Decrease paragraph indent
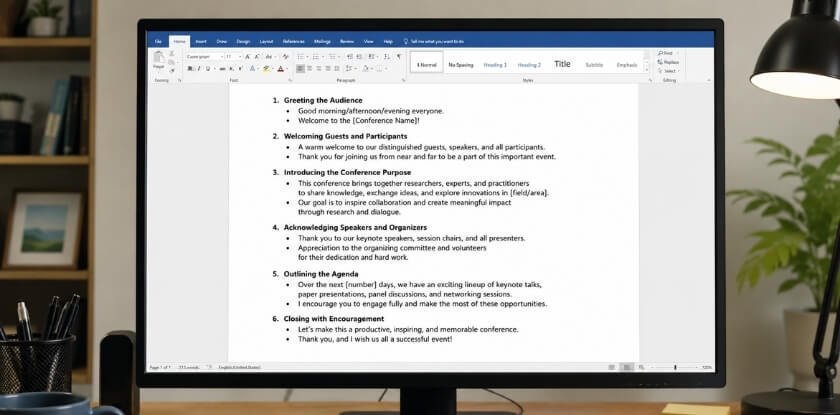Screen dimensions: 840x415 coord(349,57)
